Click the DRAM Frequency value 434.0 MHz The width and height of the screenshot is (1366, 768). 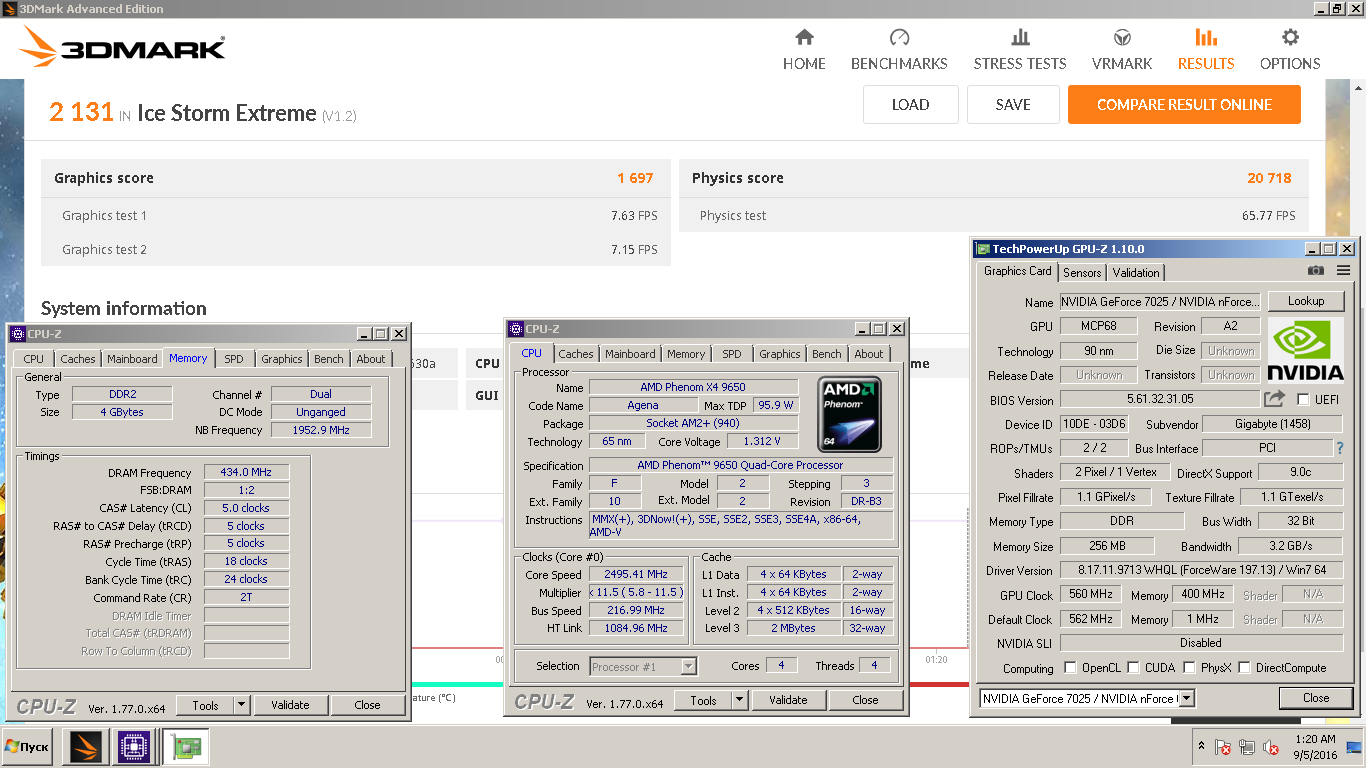click(246, 472)
